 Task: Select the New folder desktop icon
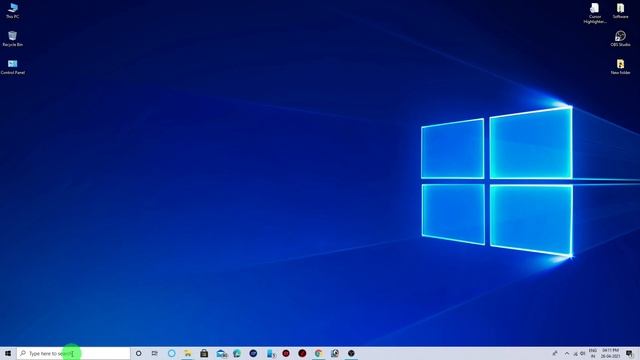coord(620,67)
